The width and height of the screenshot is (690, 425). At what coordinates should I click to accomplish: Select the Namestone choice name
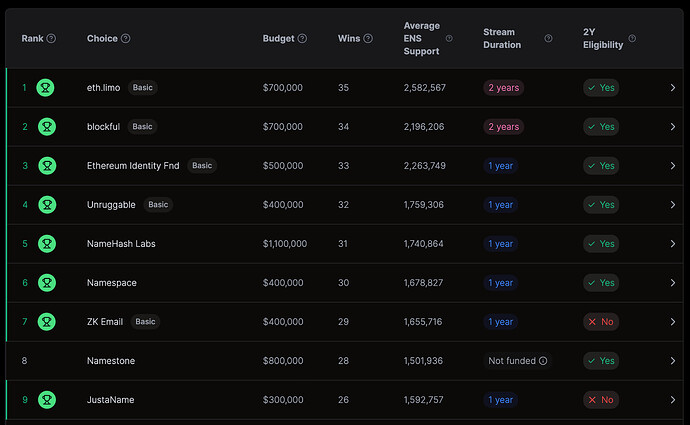[111, 361]
